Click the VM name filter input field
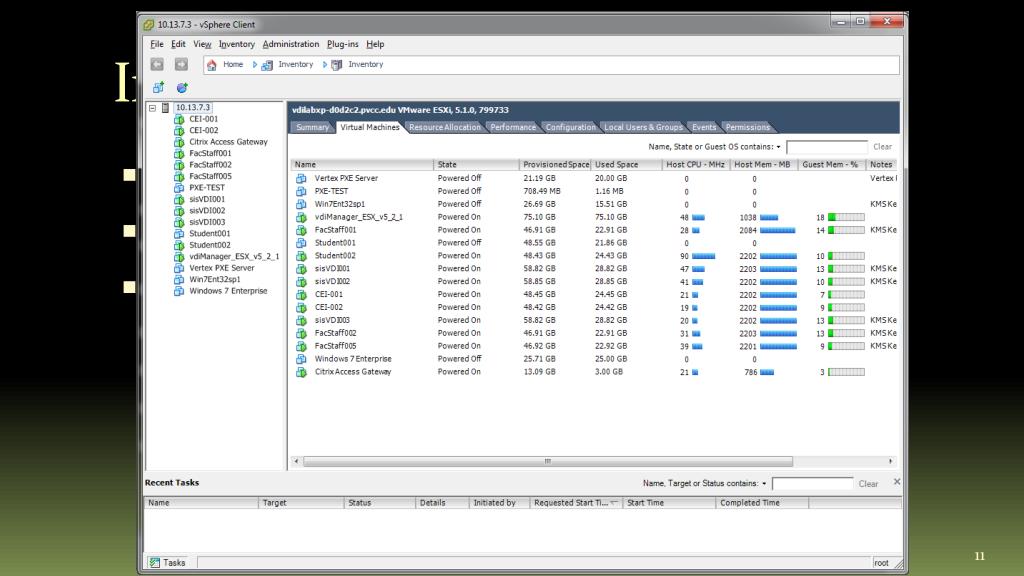The width and height of the screenshot is (1024, 576). (827, 147)
